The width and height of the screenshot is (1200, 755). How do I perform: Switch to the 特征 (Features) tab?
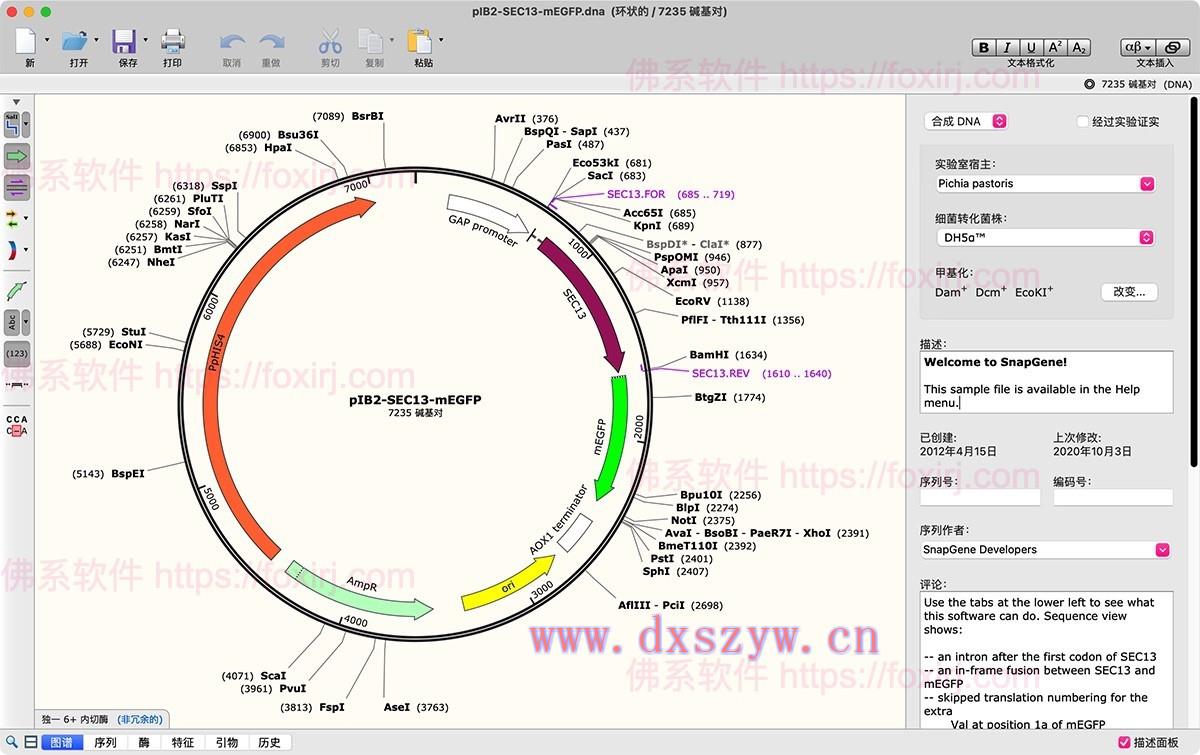coord(183,743)
